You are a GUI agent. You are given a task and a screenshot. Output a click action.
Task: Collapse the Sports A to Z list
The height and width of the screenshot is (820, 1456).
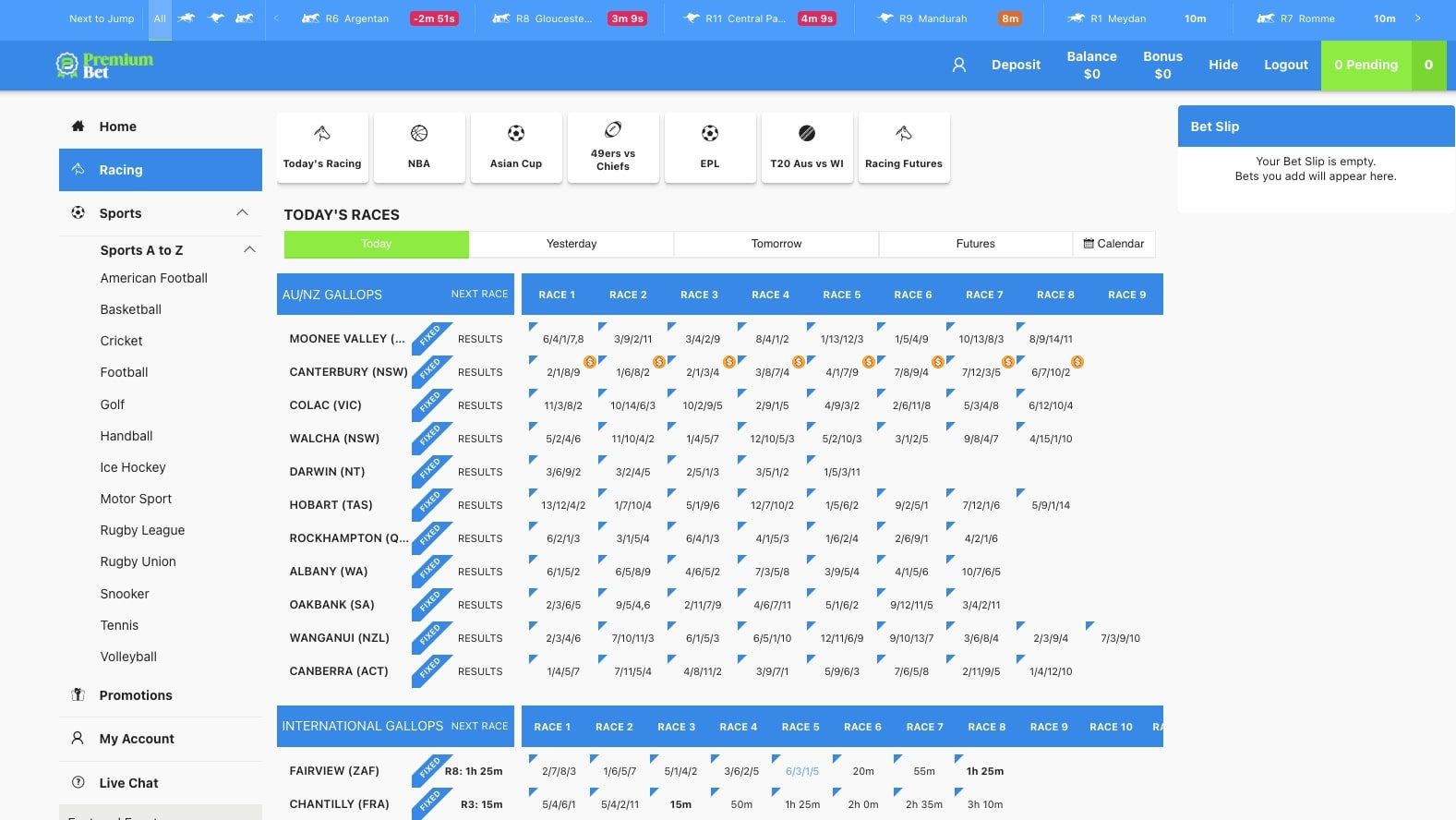coord(248,250)
